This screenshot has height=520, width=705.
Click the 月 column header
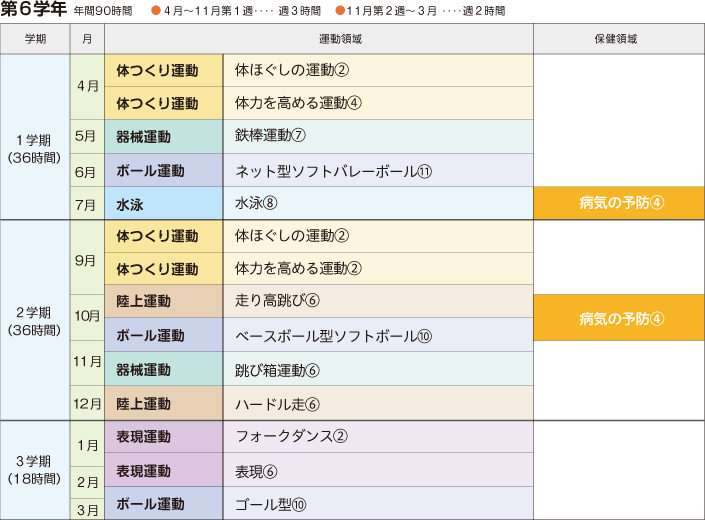[87, 39]
